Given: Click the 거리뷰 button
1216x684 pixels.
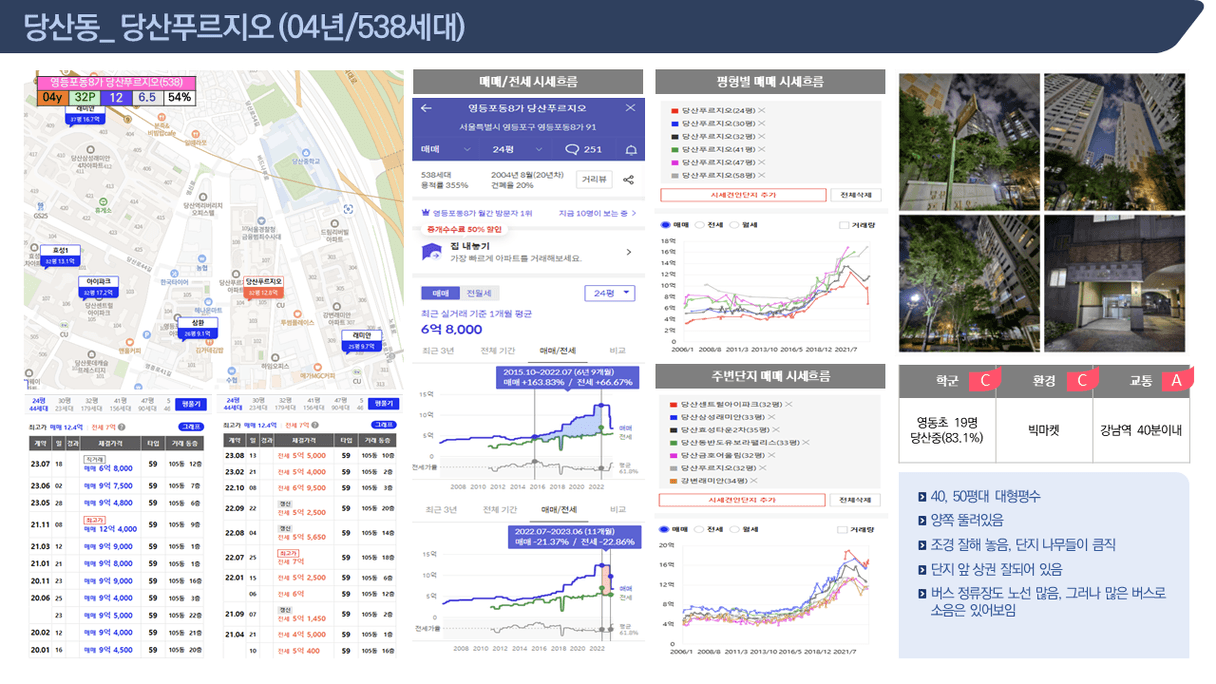Looking at the screenshot, I should (595, 180).
